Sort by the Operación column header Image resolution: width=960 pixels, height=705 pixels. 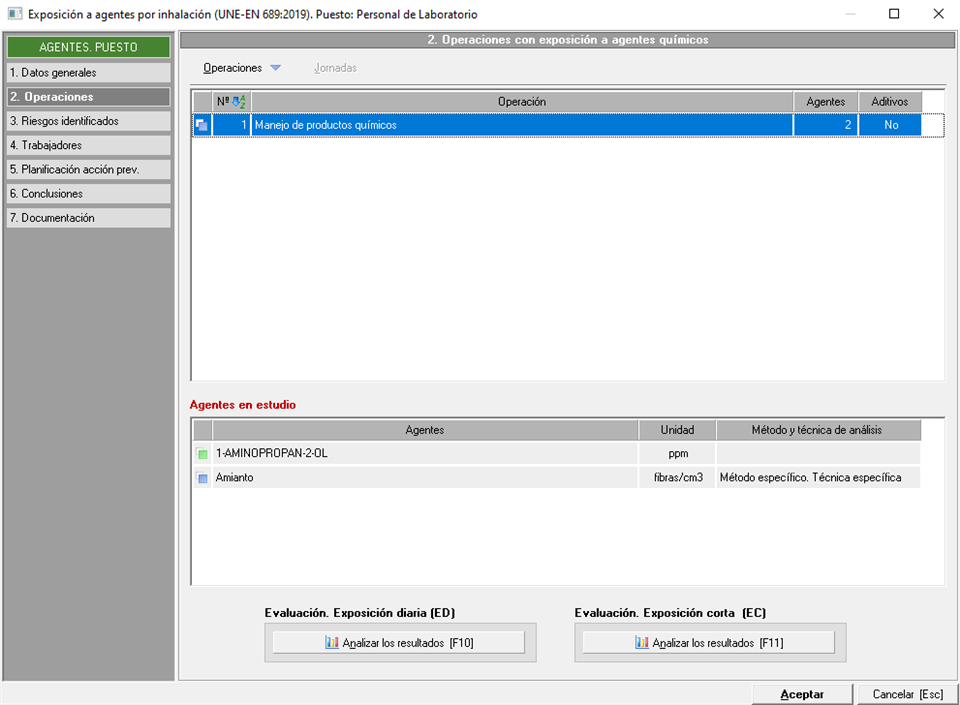coord(522,102)
